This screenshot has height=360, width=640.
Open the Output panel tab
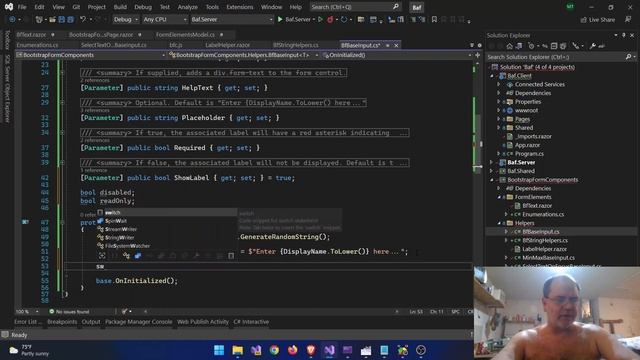[x=91, y=322]
